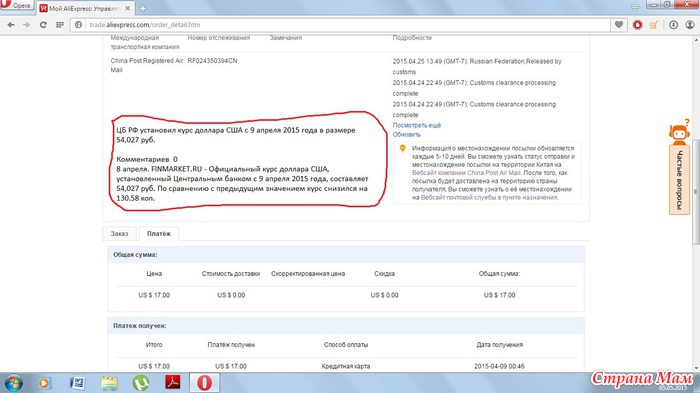Open the Вебсайт компании China Post Air Mail link
This screenshot has width=700, height=393.
click(x=466, y=173)
